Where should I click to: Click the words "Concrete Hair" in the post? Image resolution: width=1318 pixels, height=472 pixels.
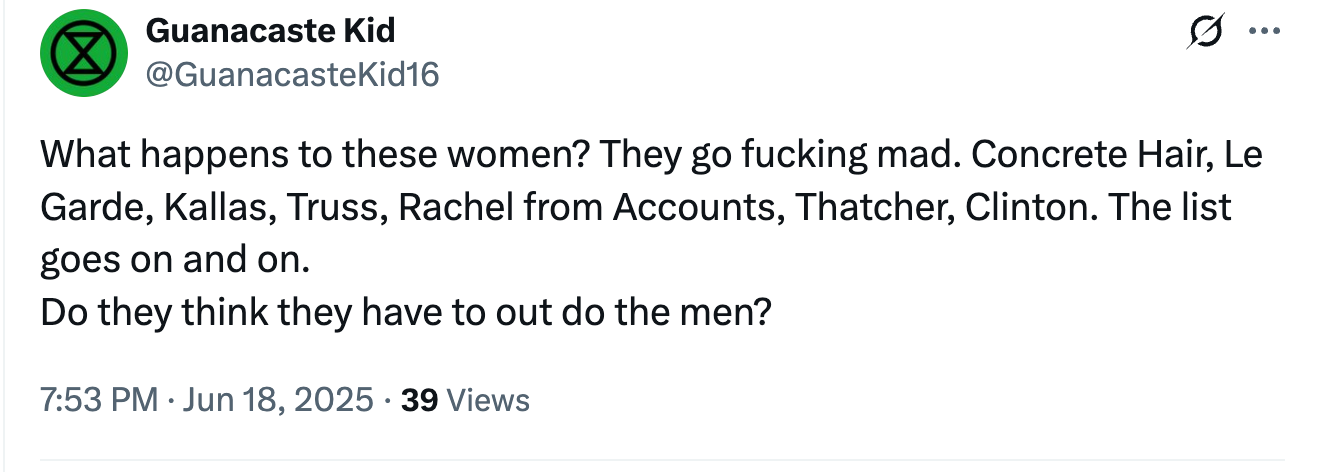tap(1080, 156)
